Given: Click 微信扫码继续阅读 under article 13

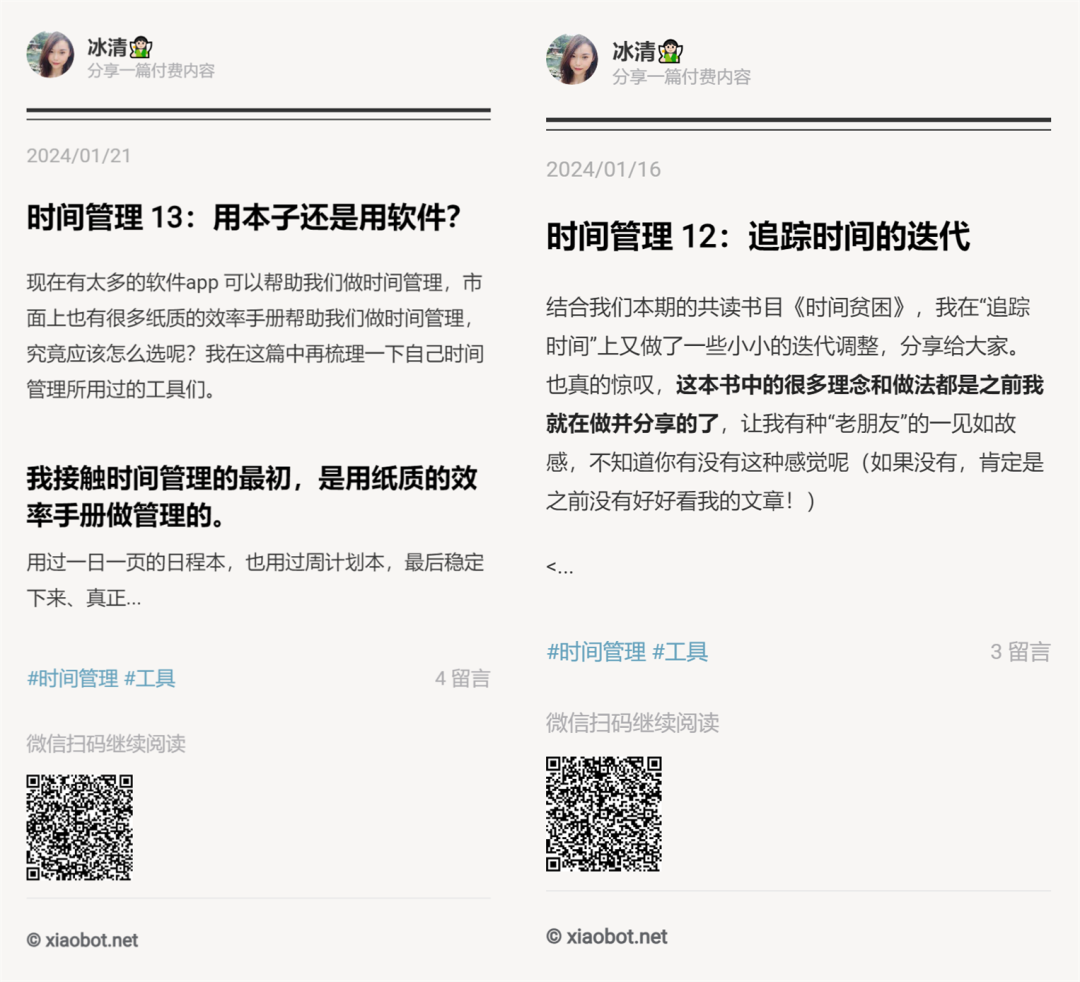Looking at the screenshot, I should [106, 744].
